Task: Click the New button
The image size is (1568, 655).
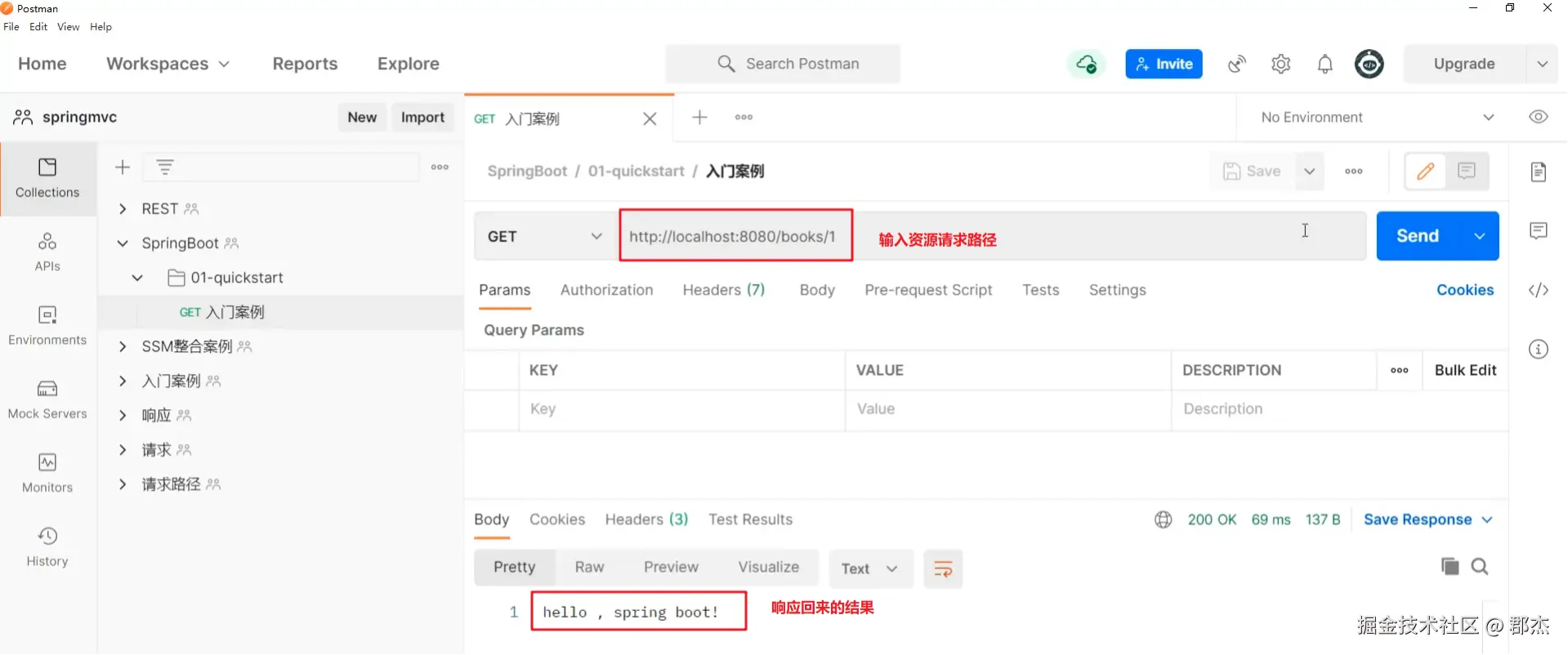Action: pos(362,118)
